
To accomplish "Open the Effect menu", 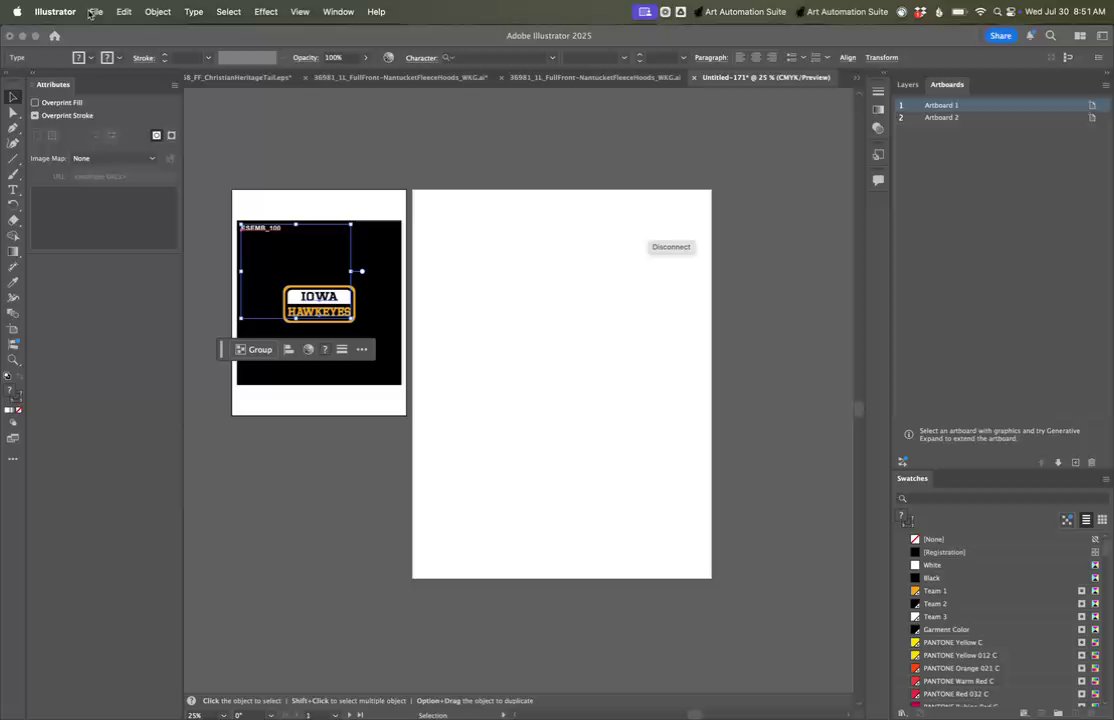I will point(265,12).
